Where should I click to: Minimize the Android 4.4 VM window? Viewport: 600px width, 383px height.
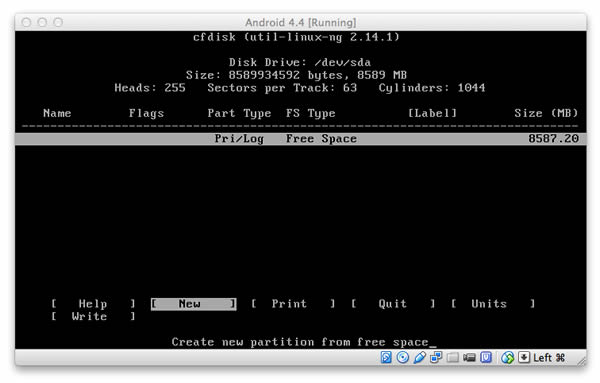click(x=42, y=23)
